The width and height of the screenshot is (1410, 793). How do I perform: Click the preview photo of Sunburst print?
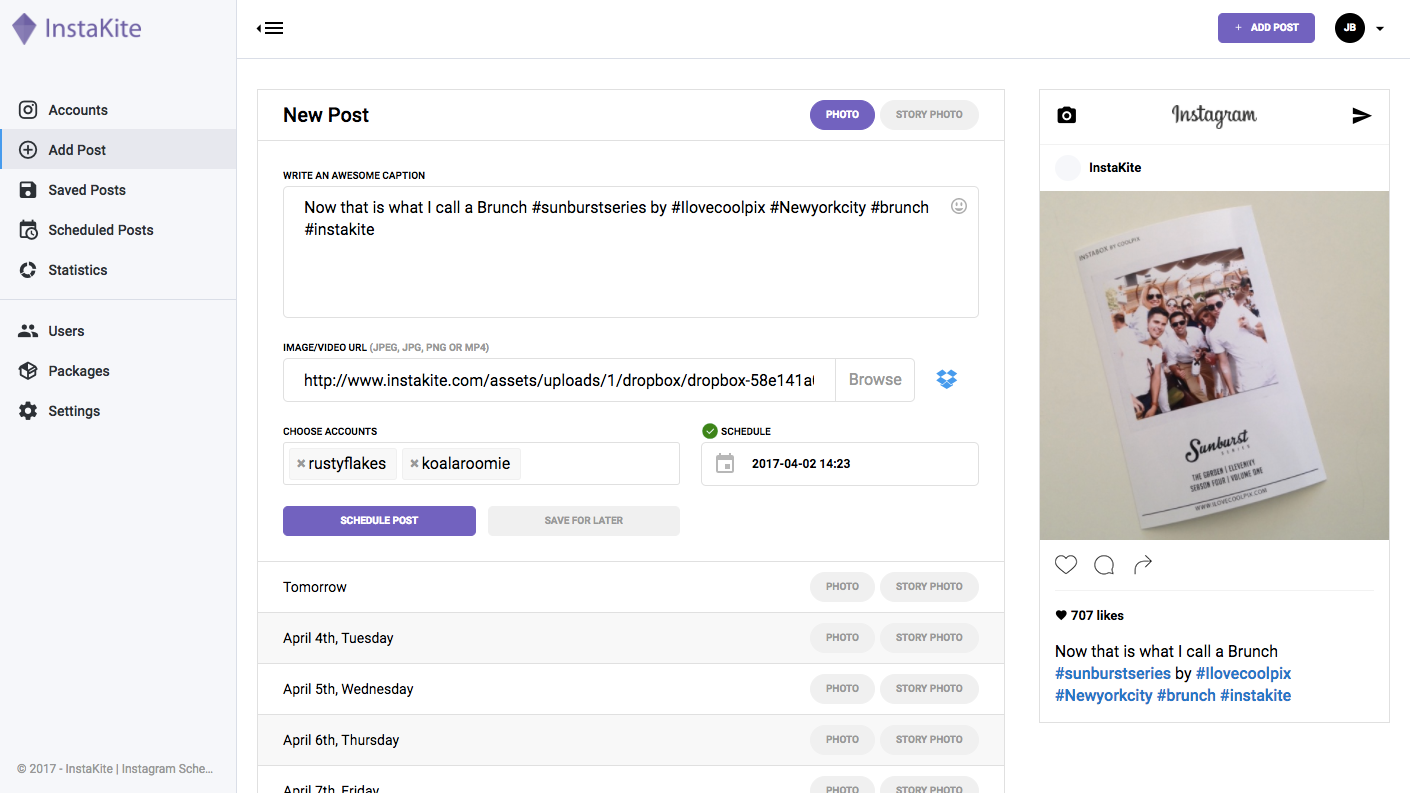coord(1214,365)
